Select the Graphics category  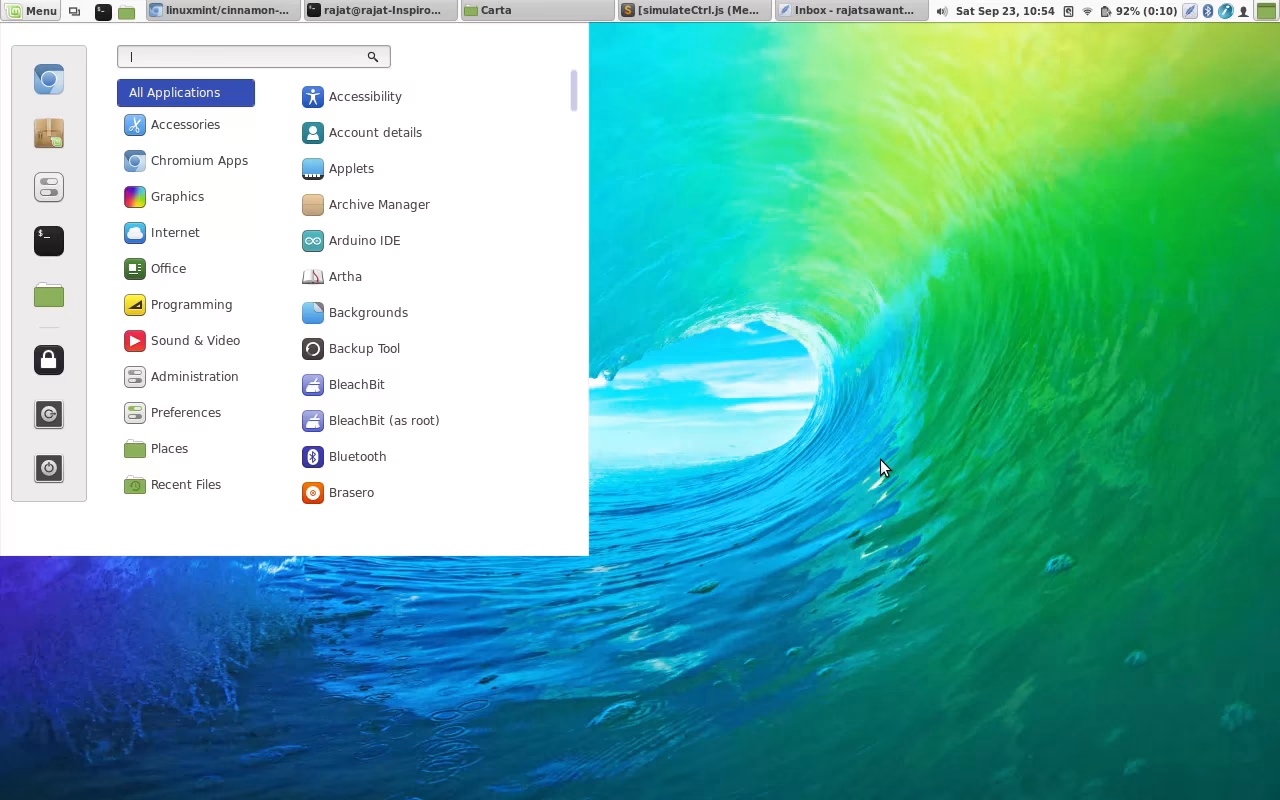point(177,196)
